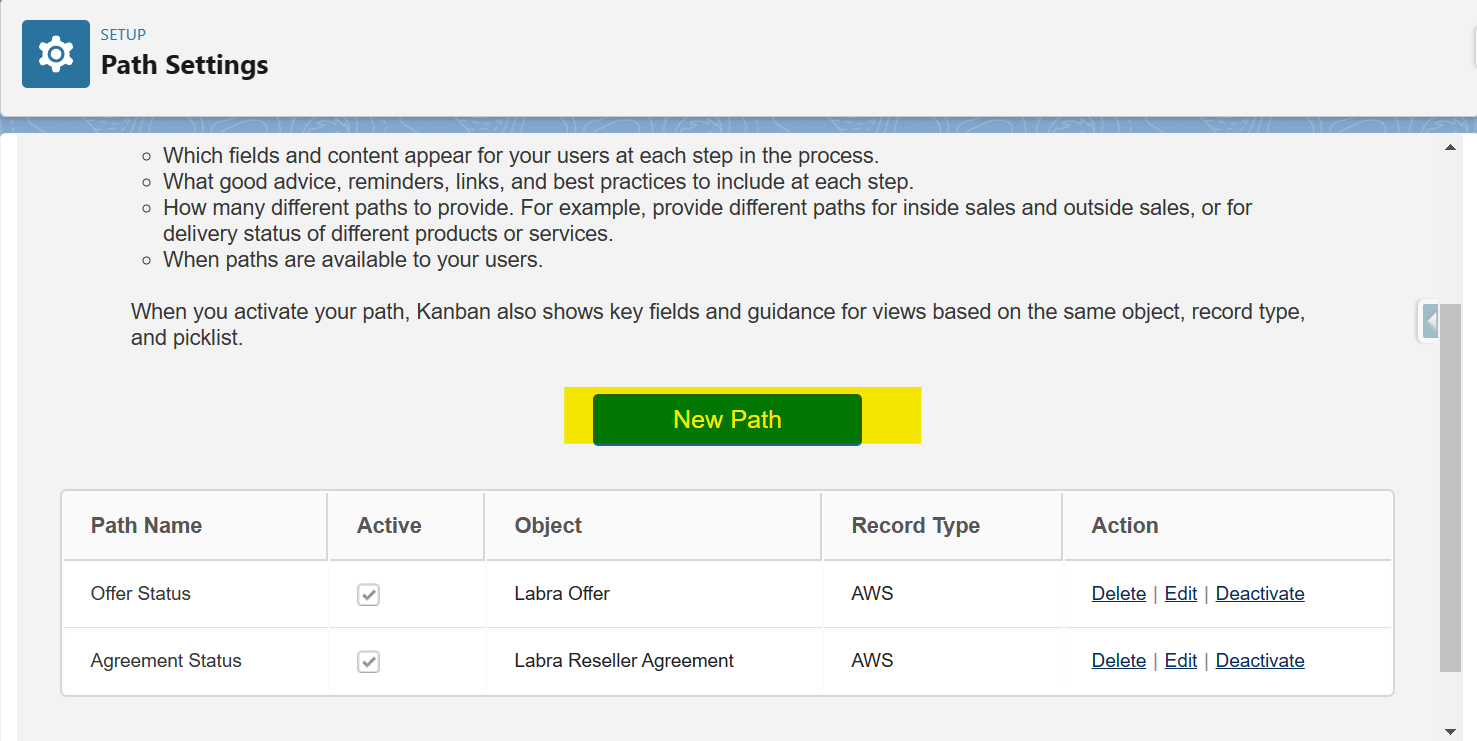The width and height of the screenshot is (1477, 741).
Task: Click scrollbar up arrow
Action: click(x=1450, y=147)
